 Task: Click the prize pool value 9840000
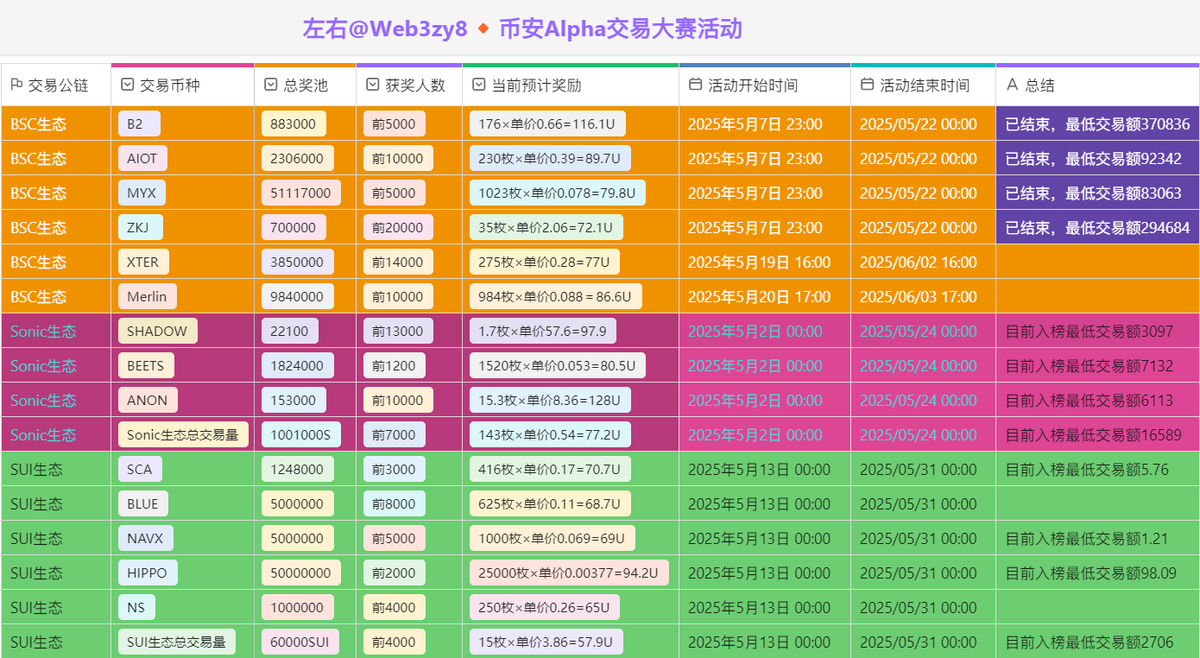click(297, 297)
